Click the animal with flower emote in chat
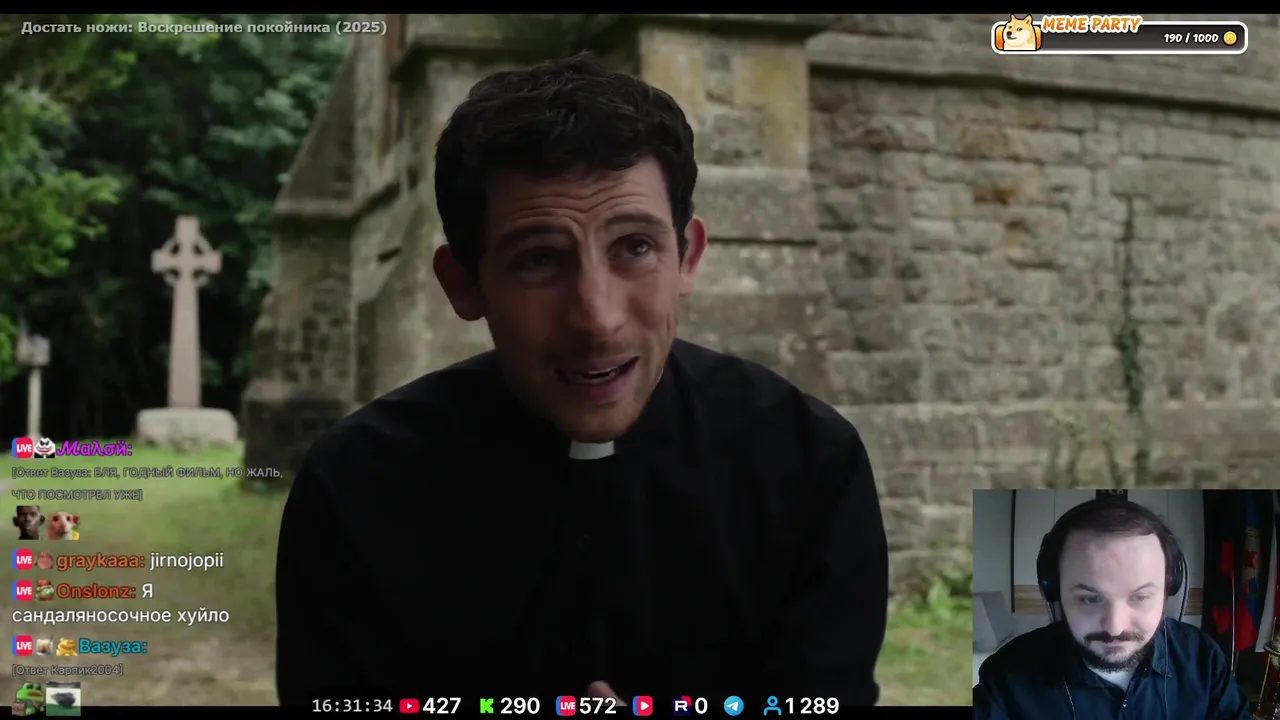 point(63,523)
